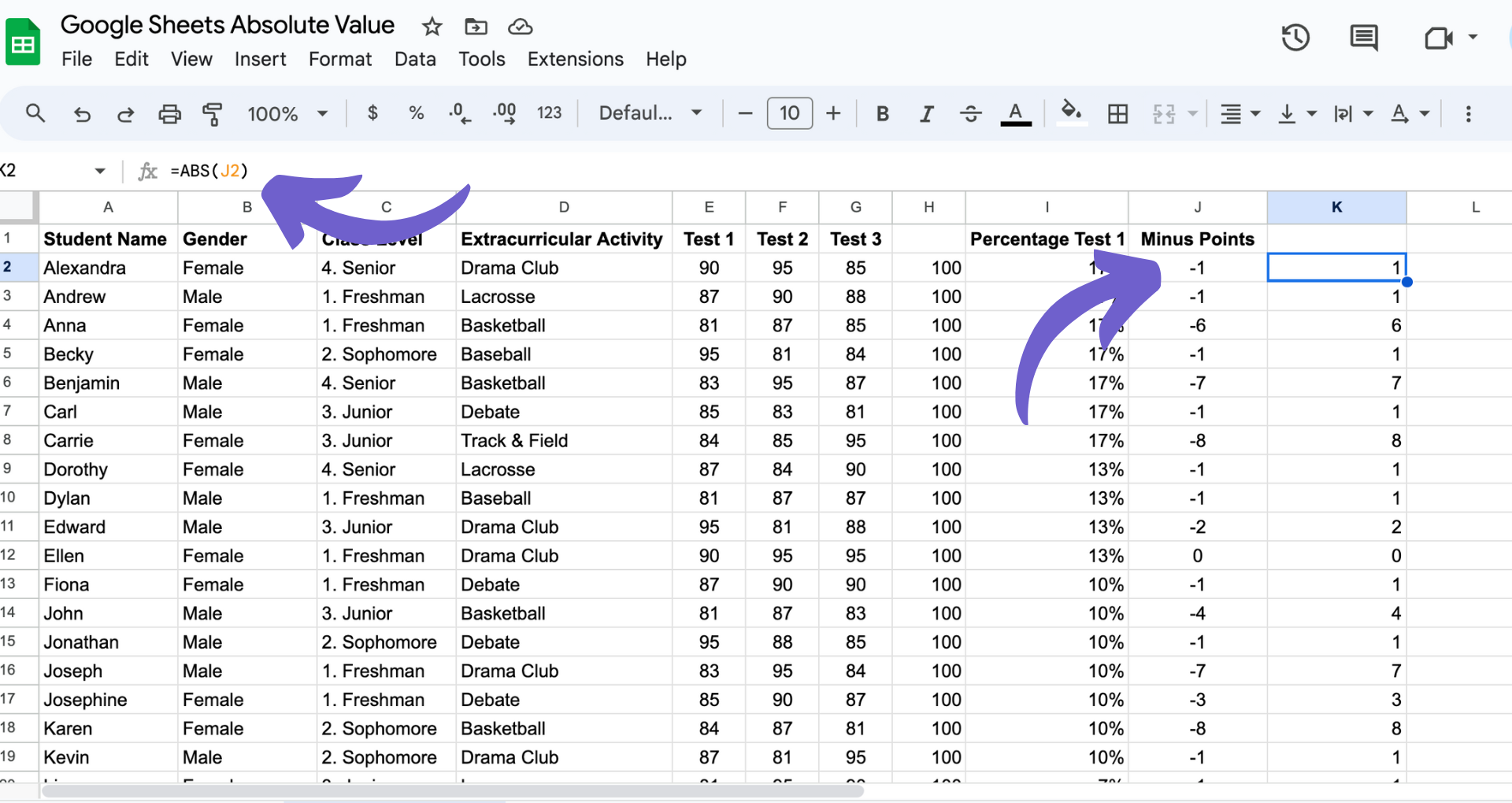Star the spreadsheet as favorite
This screenshot has width=1512, height=803.
coord(432,26)
